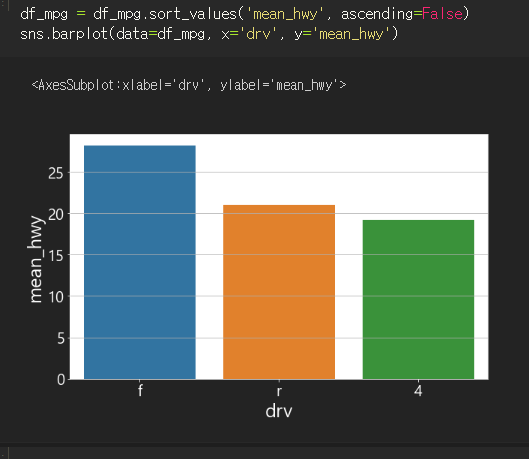Click the y-axis tick label '15'

point(56,256)
